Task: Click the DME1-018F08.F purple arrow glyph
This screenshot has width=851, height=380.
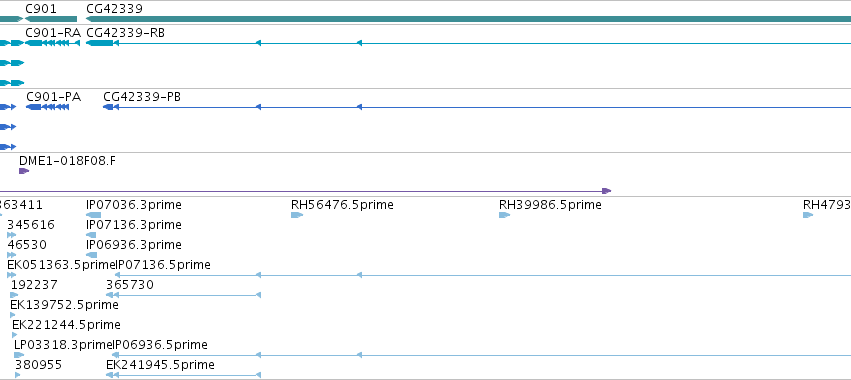Action: 24,171
